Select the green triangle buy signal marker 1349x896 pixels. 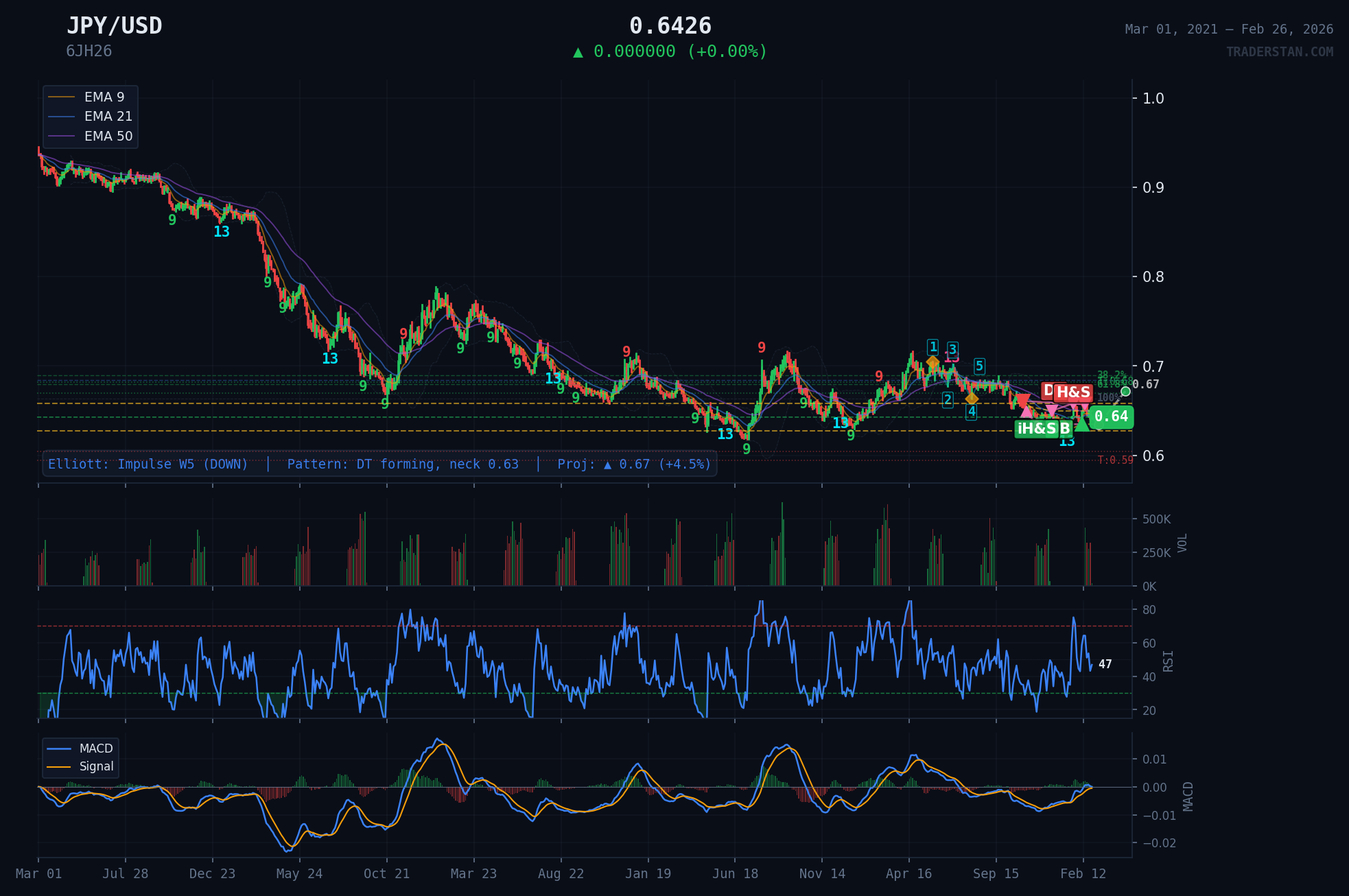(1082, 427)
